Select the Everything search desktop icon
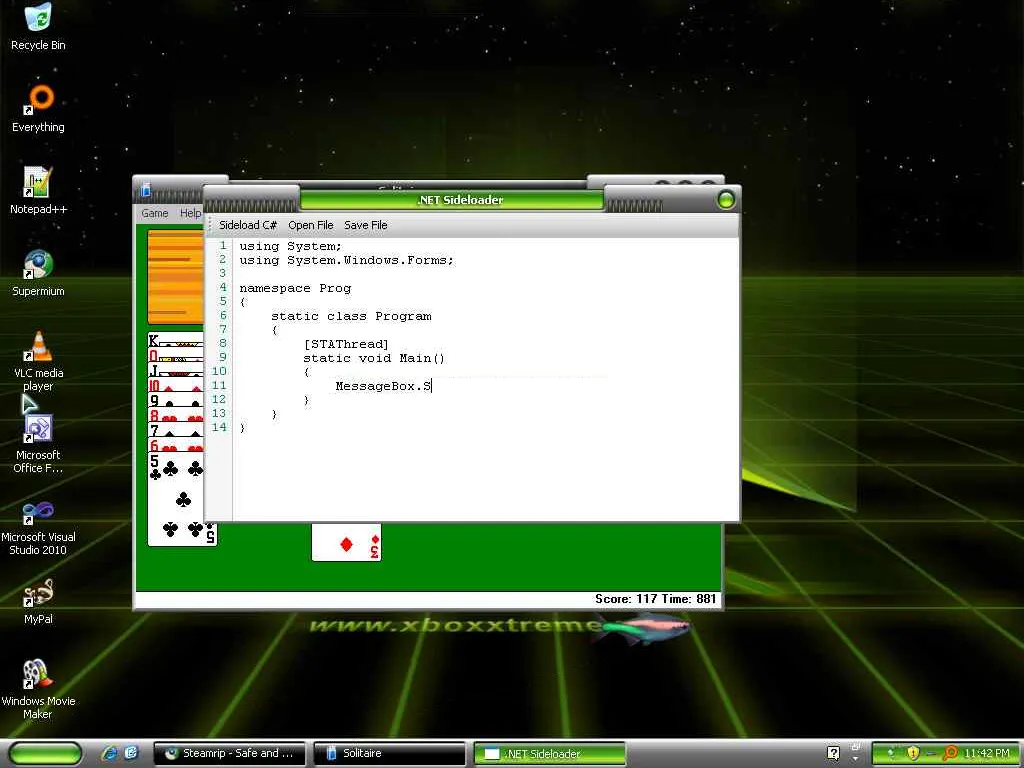The height and width of the screenshot is (768, 1024). [x=38, y=108]
